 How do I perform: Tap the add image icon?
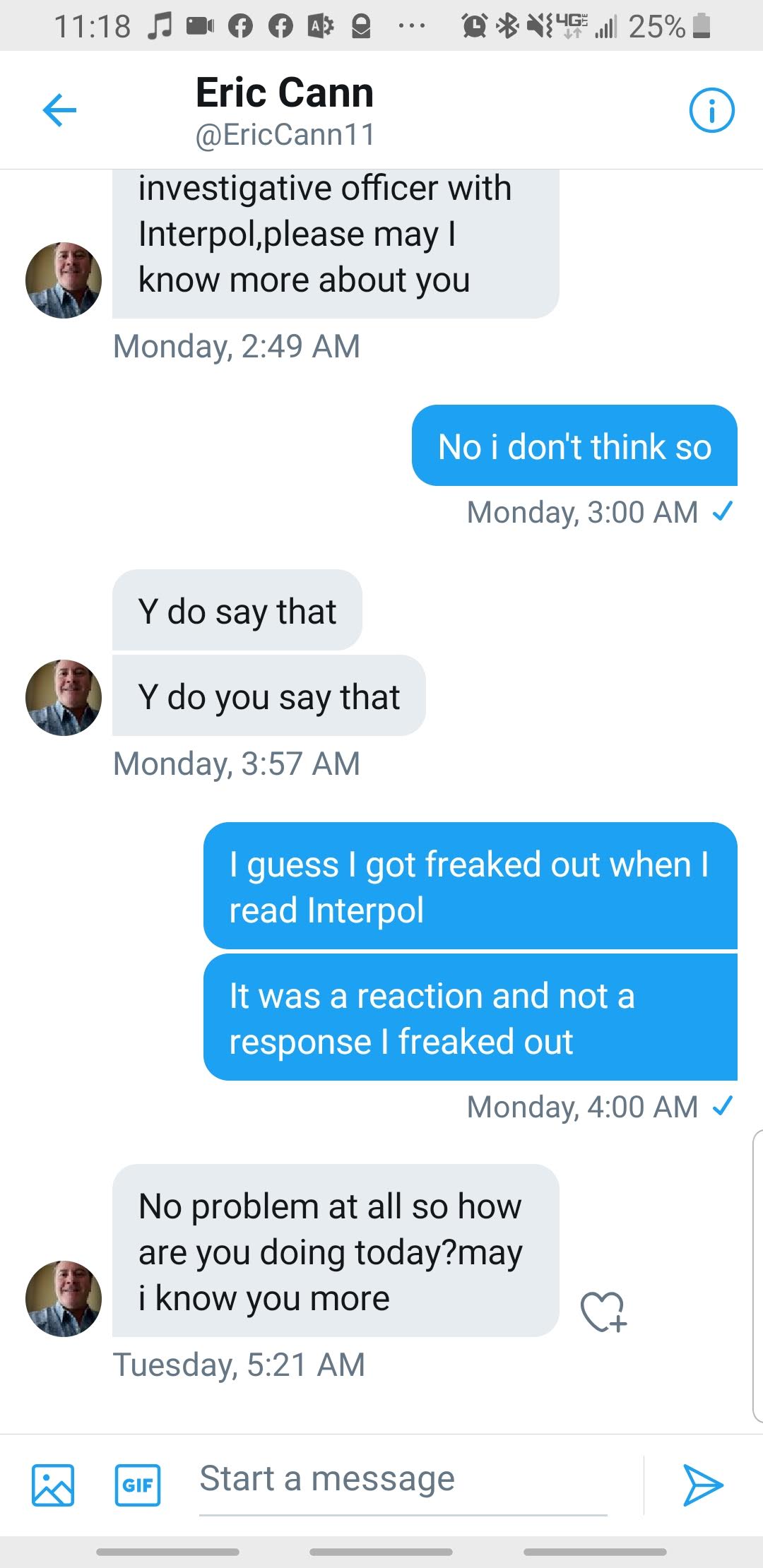(x=53, y=1485)
